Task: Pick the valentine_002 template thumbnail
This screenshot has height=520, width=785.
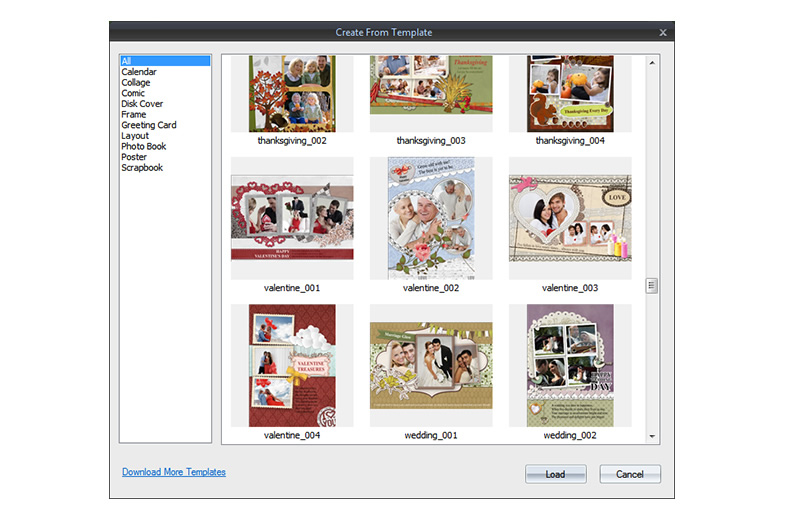Action: click(431, 218)
